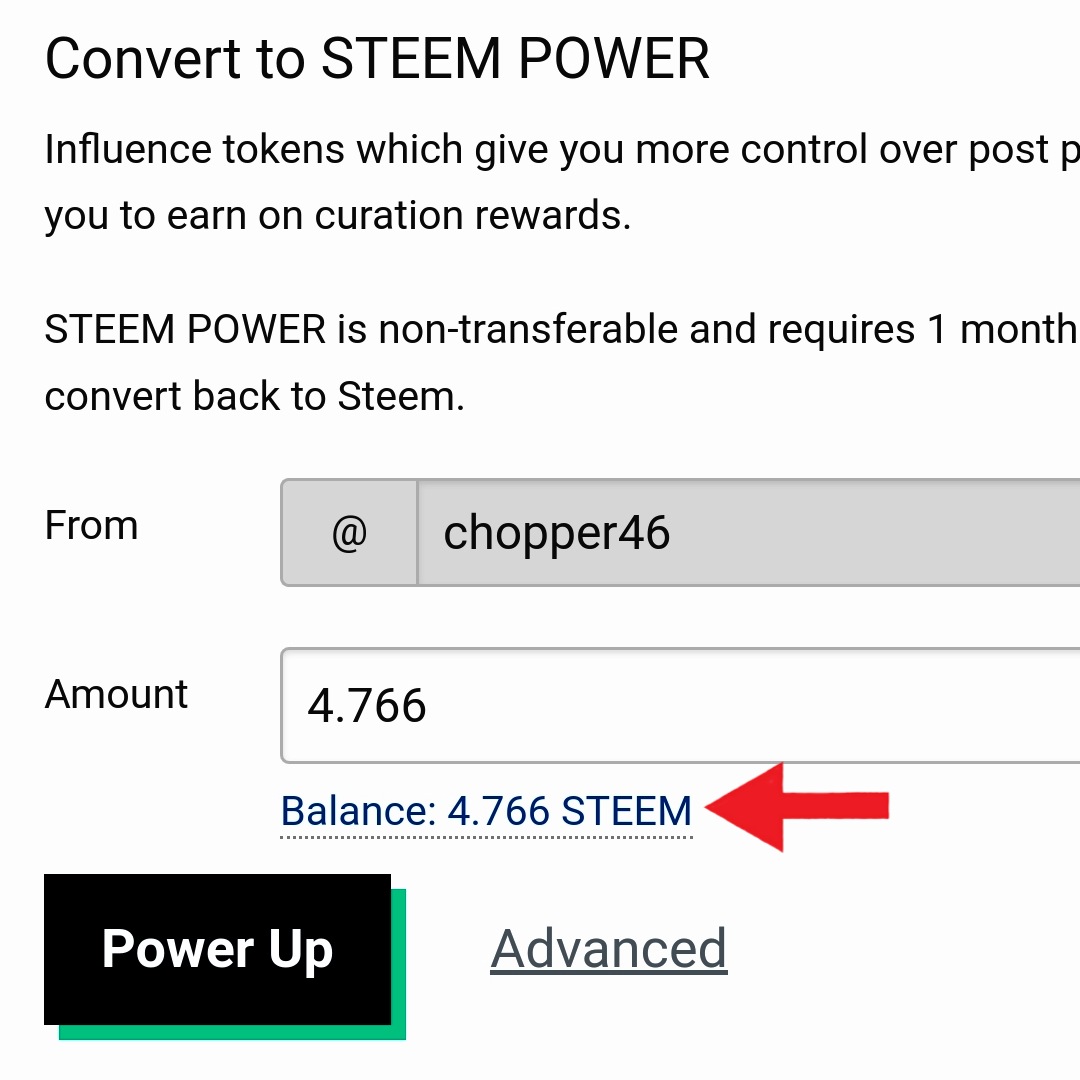
Task: Click the 4.766 value in Amount
Action: tap(366, 706)
